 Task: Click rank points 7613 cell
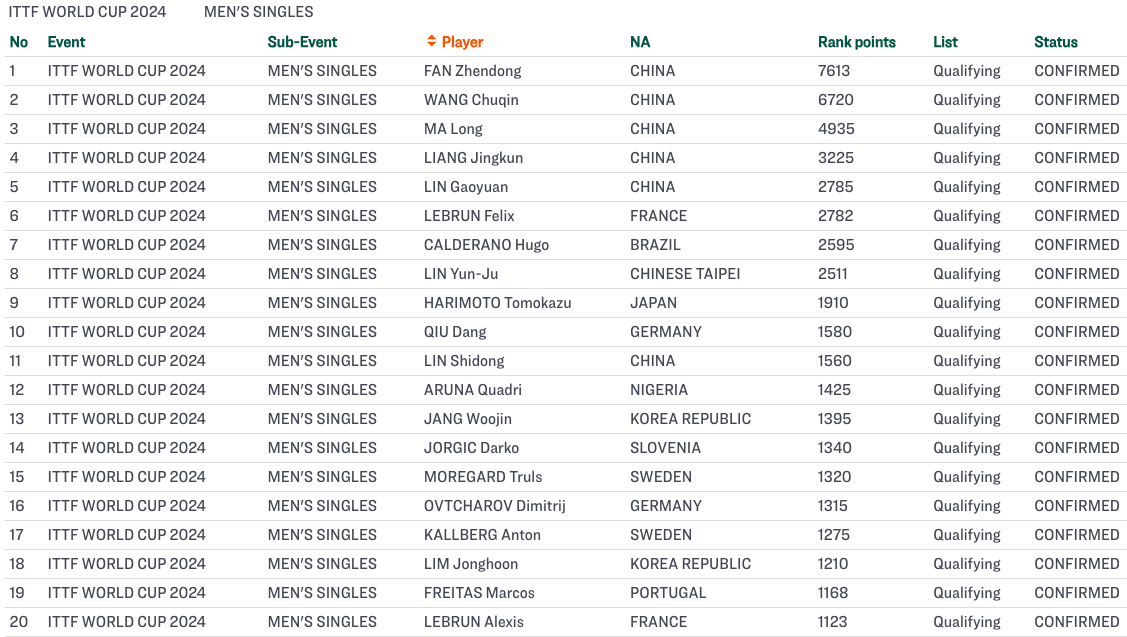[834, 71]
